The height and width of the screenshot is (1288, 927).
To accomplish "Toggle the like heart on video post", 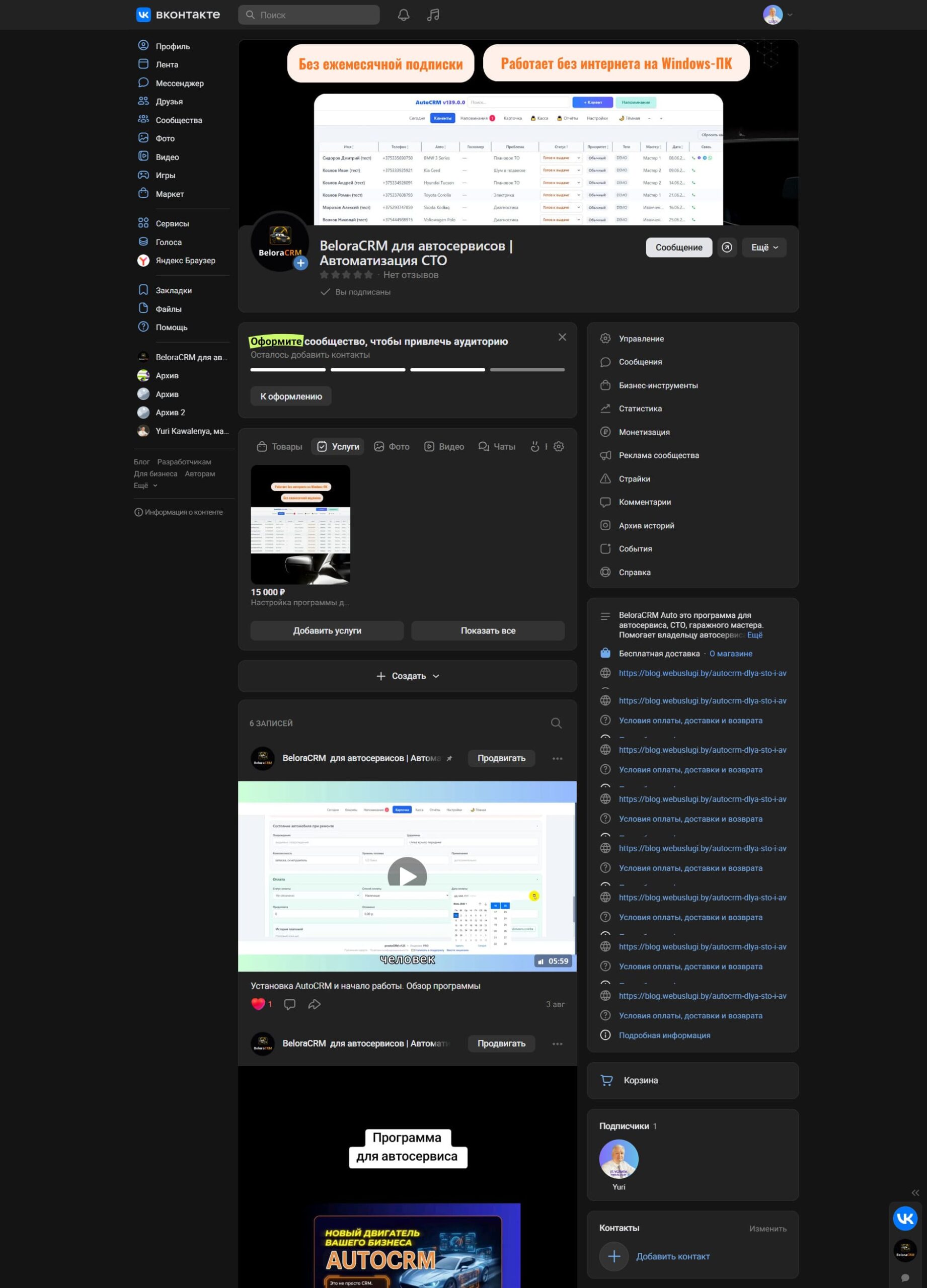I will 258,1004.
